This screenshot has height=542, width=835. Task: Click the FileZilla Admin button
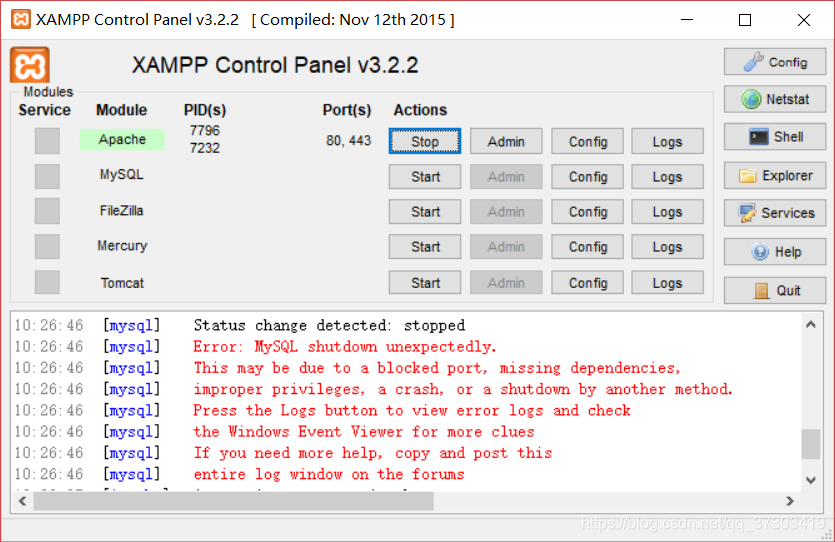[506, 212]
